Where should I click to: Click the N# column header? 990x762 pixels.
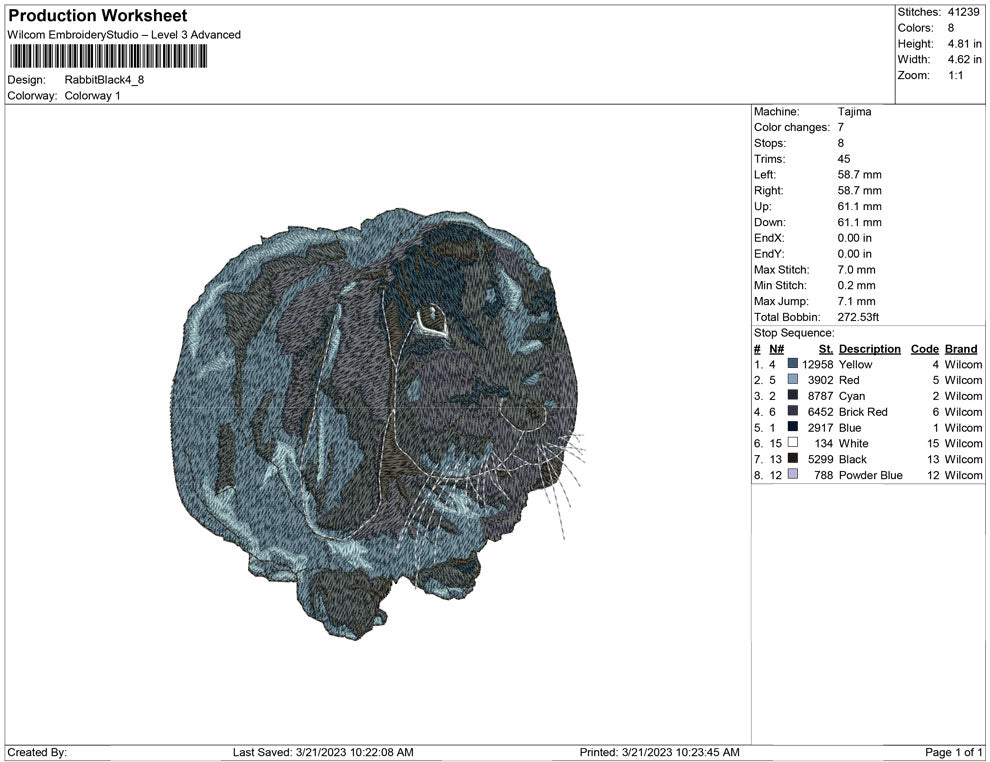776,349
